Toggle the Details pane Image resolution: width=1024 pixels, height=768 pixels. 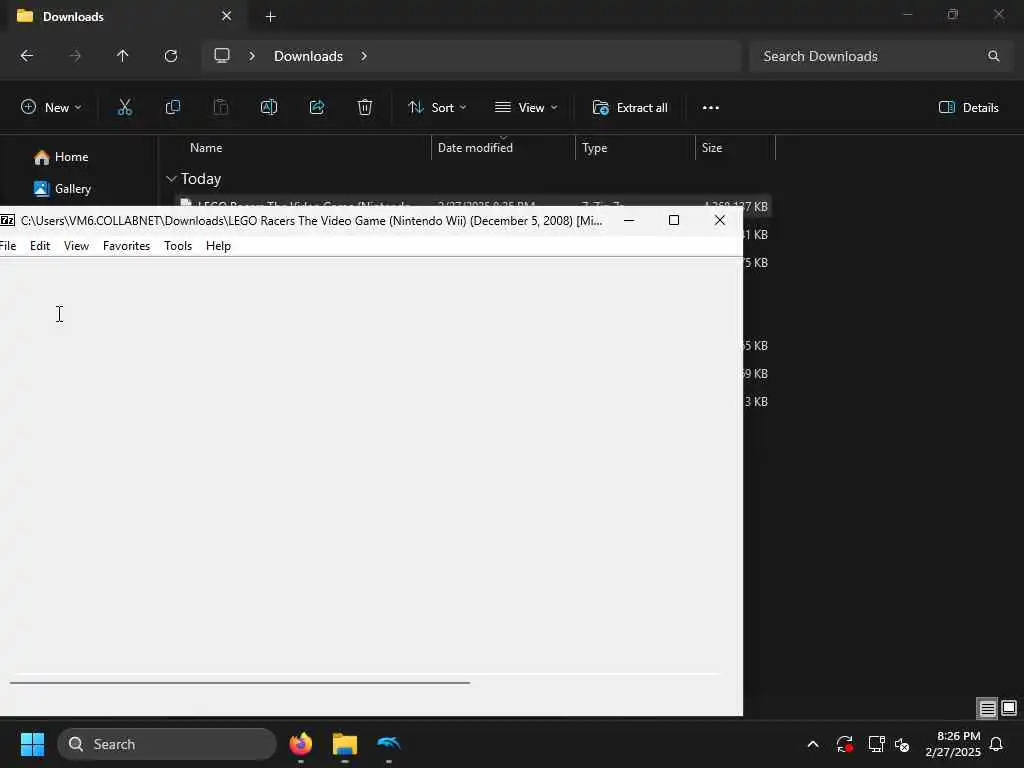coord(968,108)
